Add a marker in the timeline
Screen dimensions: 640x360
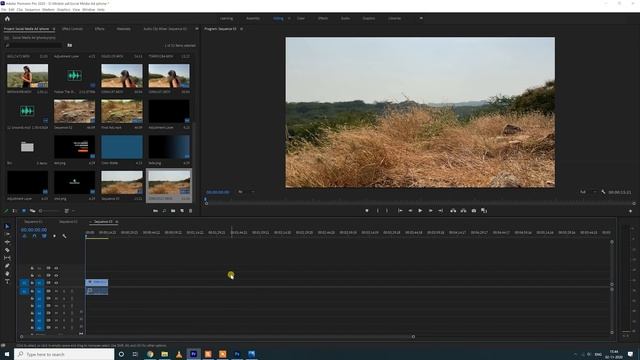pos(54,236)
